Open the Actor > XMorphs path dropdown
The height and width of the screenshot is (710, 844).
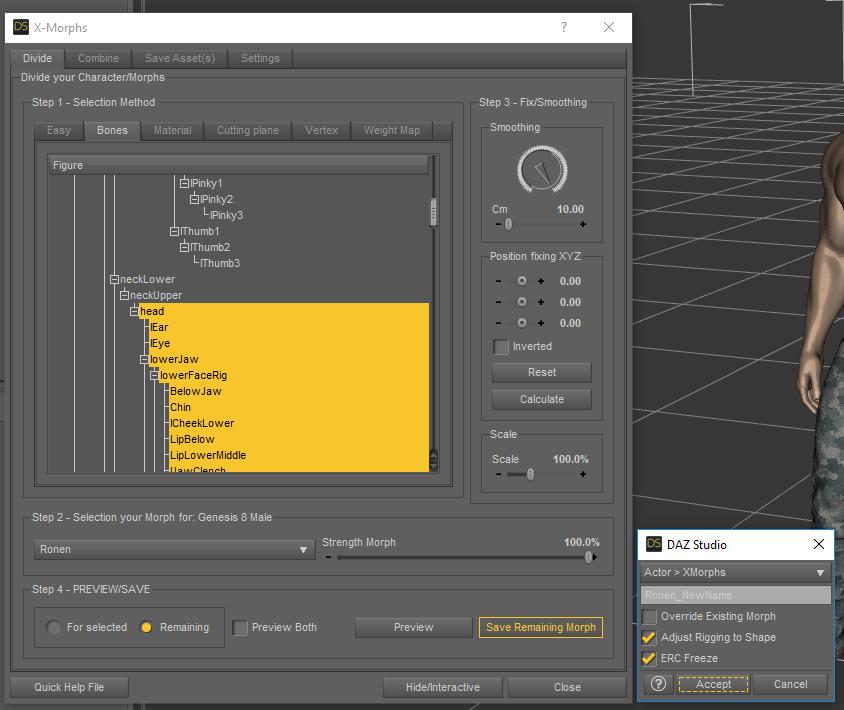click(x=735, y=572)
